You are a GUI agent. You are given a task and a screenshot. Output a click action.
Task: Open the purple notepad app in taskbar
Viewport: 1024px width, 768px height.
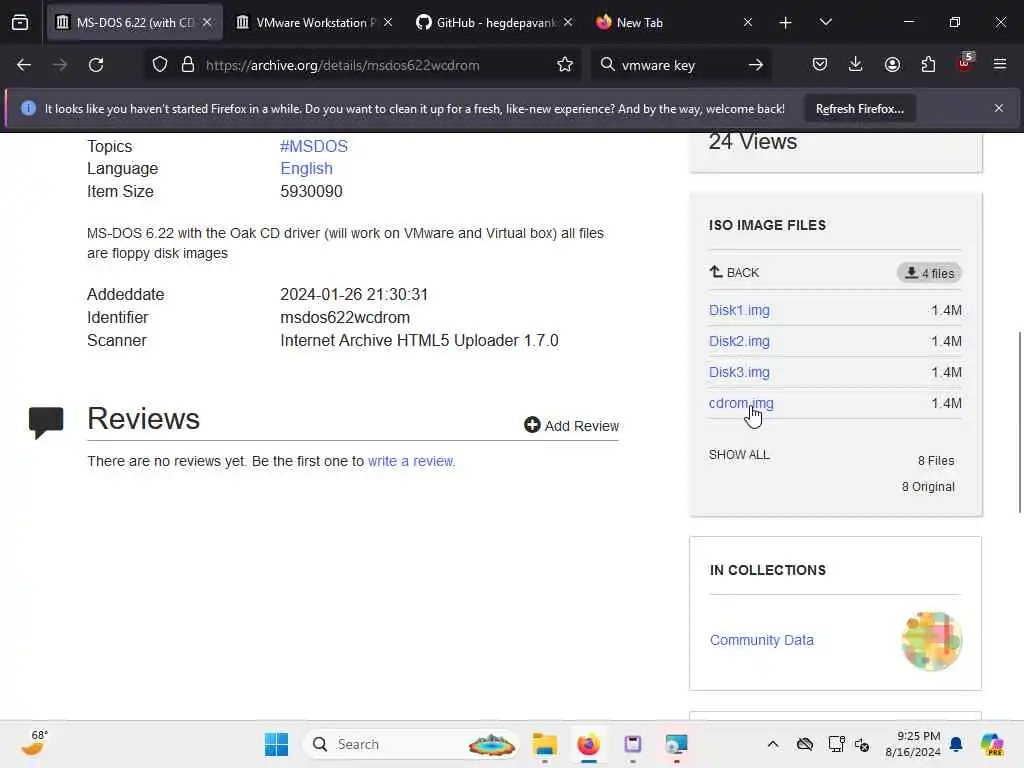pyautogui.click(x=633, y=744)
